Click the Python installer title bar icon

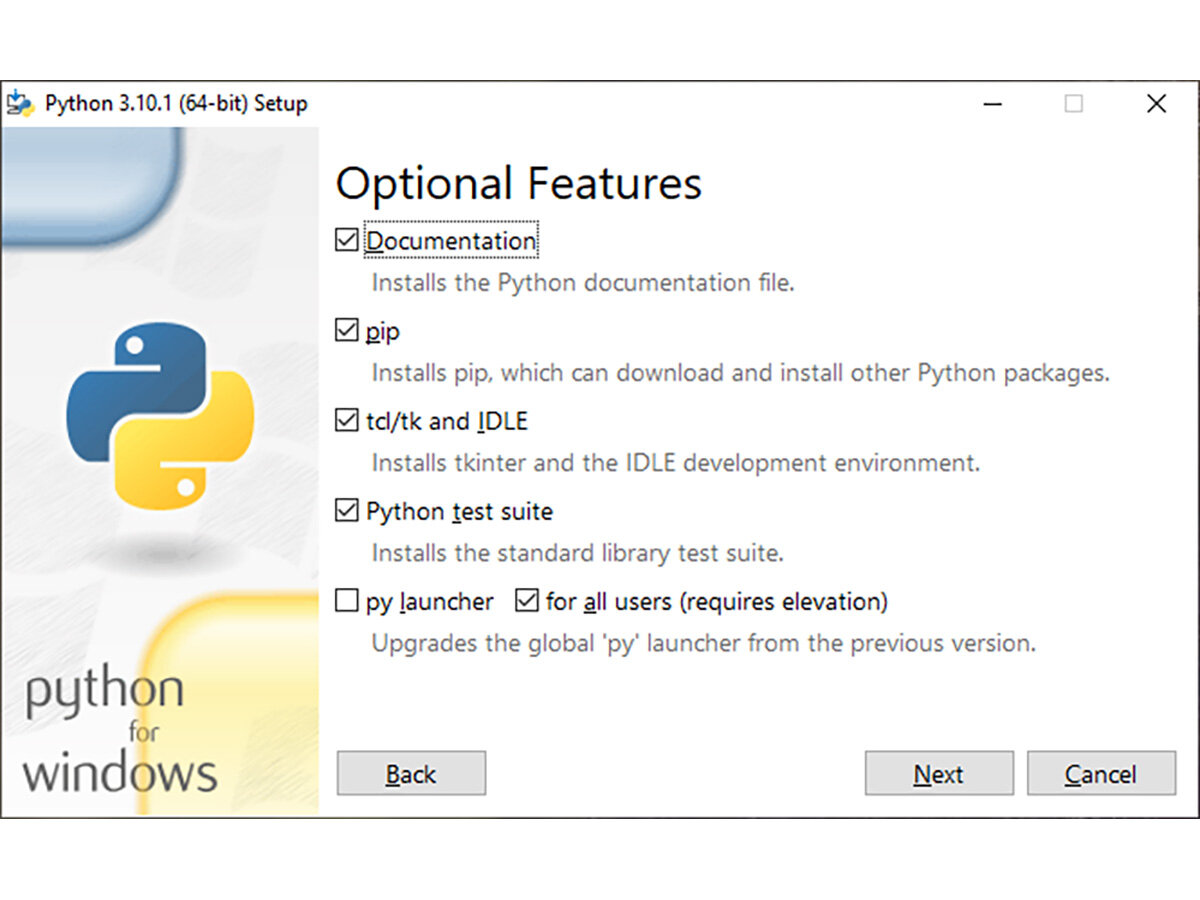click(20, 103)
